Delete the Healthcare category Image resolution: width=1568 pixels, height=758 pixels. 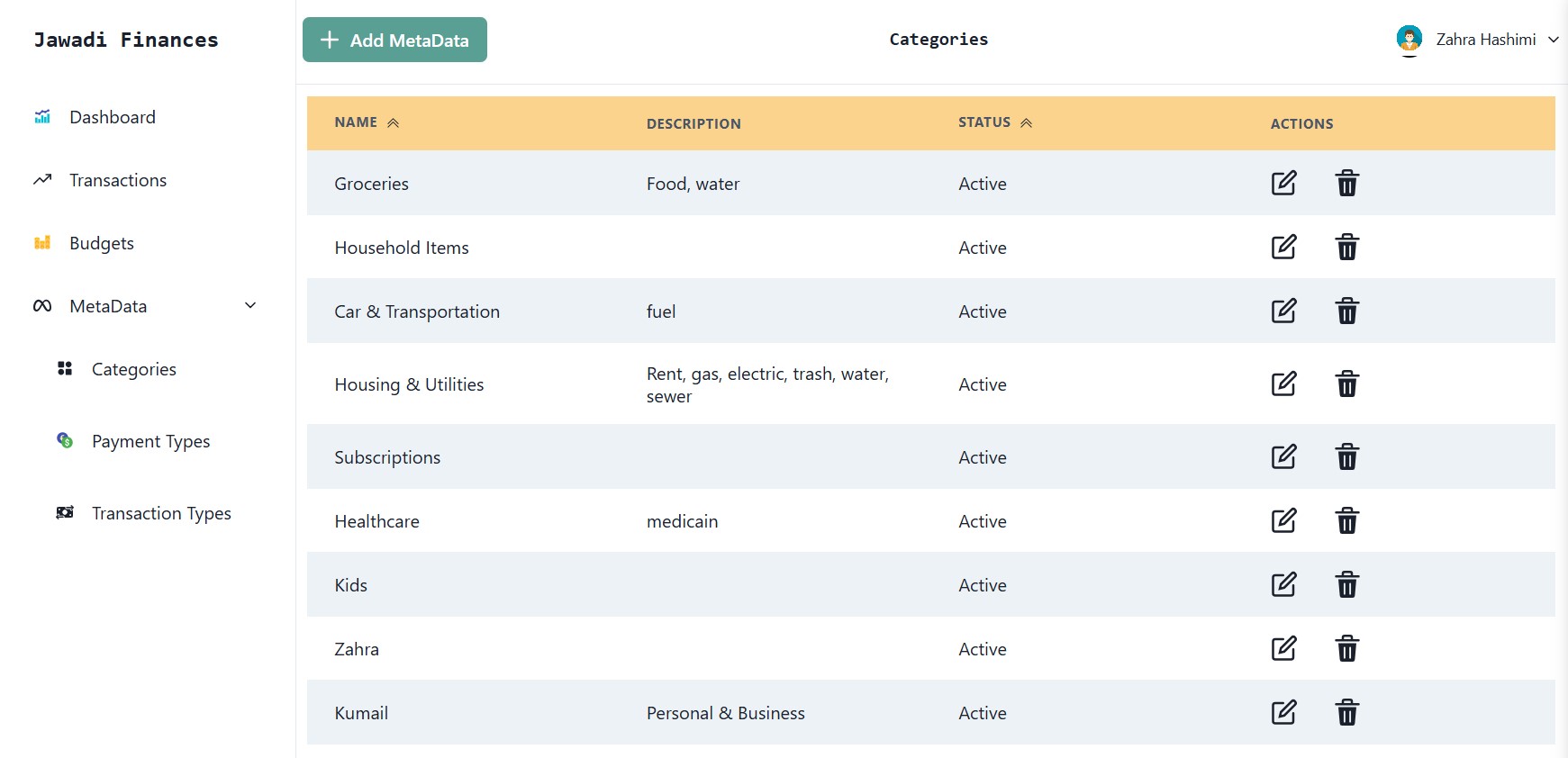[1346, 520]
